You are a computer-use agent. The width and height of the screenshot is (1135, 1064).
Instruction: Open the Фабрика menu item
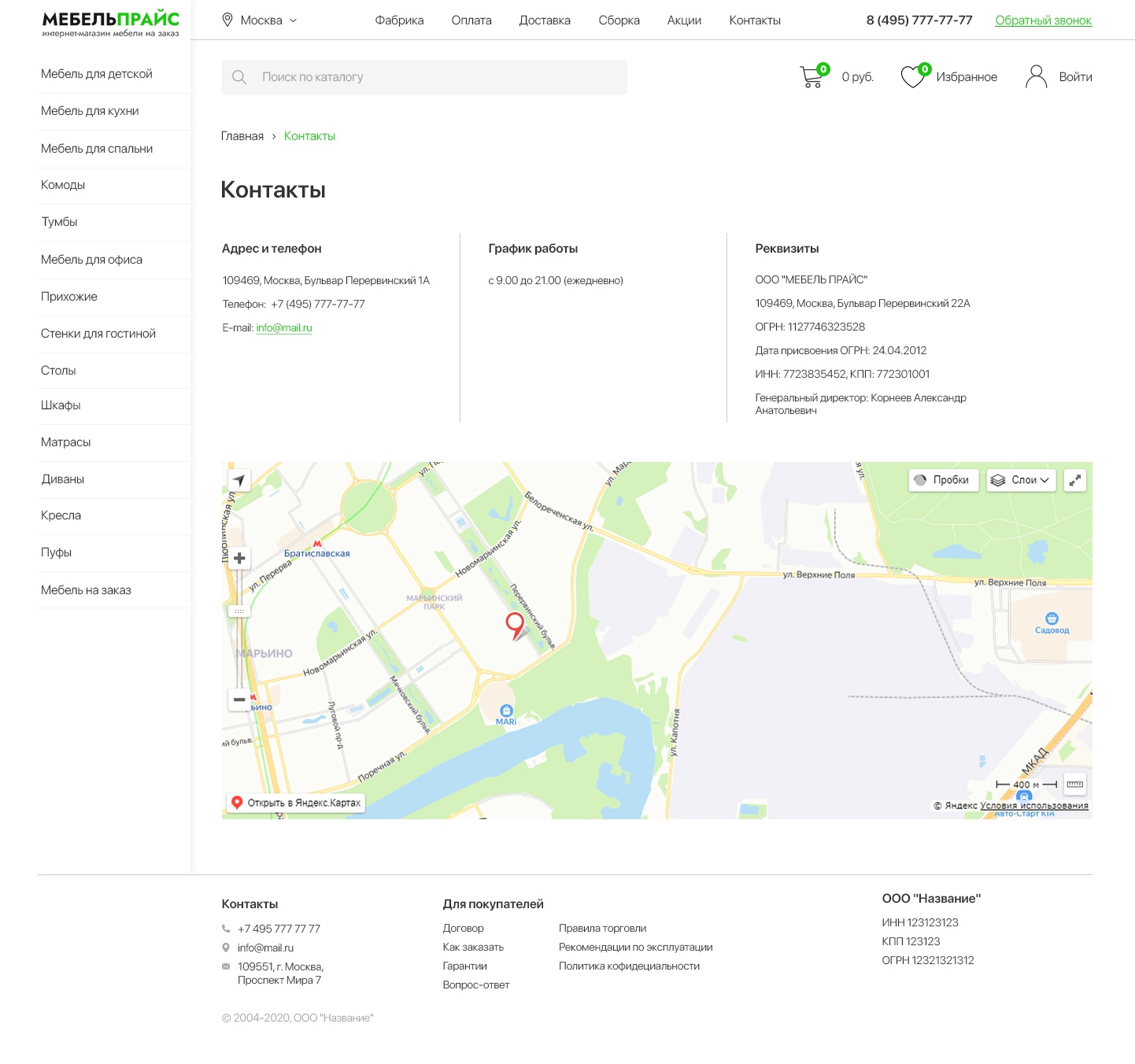(x=399, y=20)
